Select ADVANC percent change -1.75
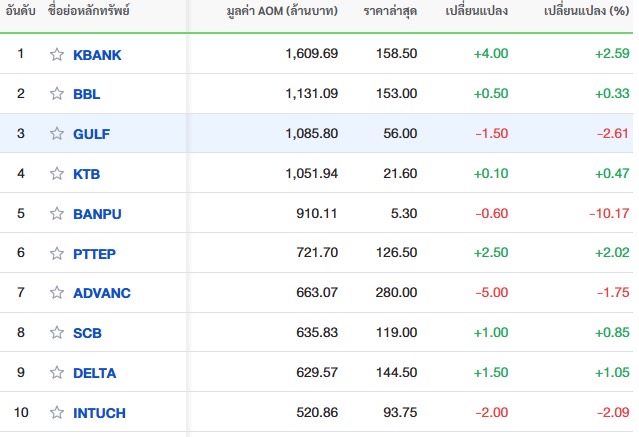 point(613,292)
